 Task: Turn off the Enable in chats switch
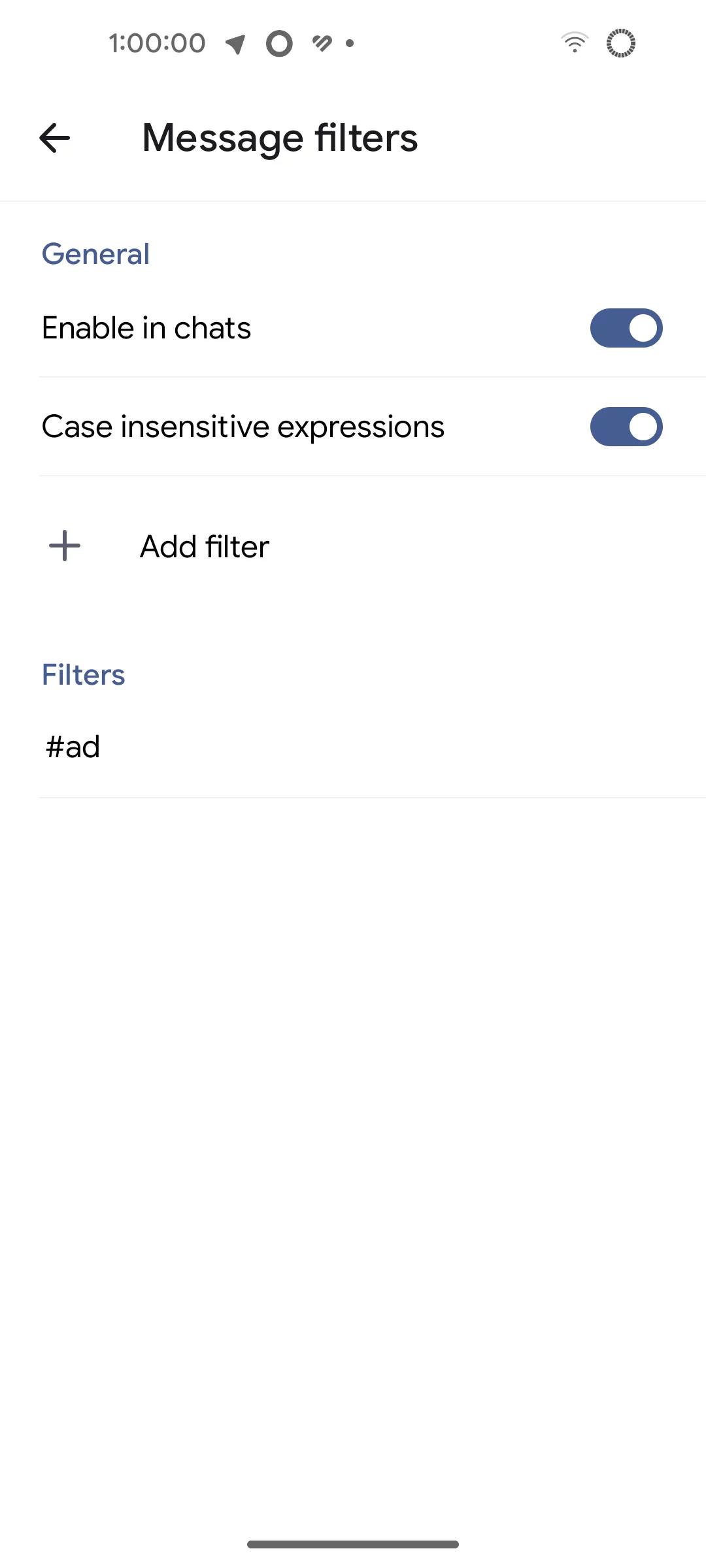click(626, 328)
